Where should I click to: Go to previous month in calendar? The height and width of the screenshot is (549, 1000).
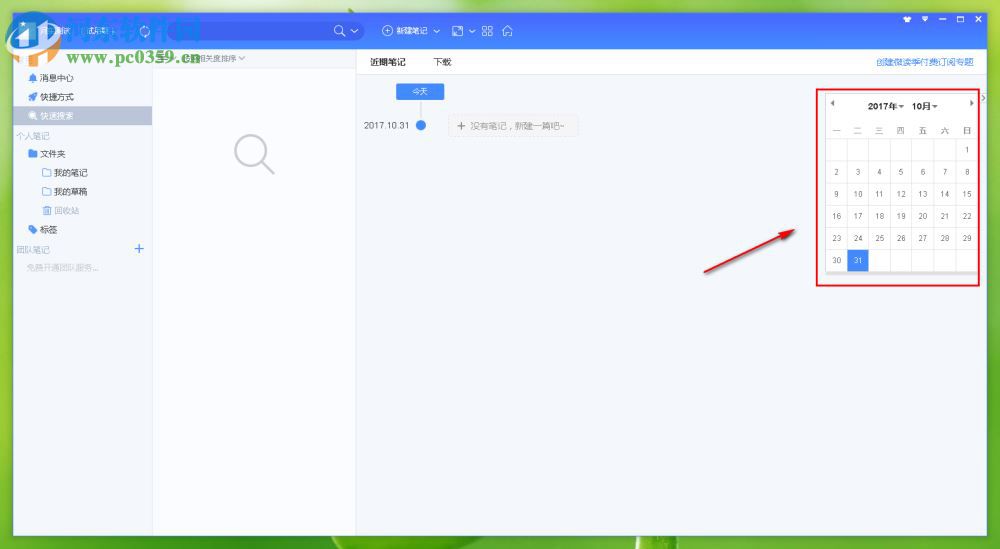(x=833, y=103)
